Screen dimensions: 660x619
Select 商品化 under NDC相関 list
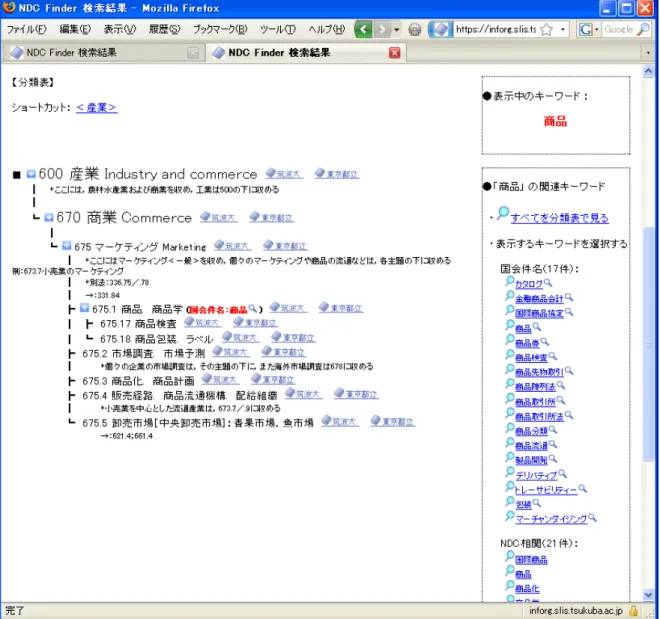(527, 588)
